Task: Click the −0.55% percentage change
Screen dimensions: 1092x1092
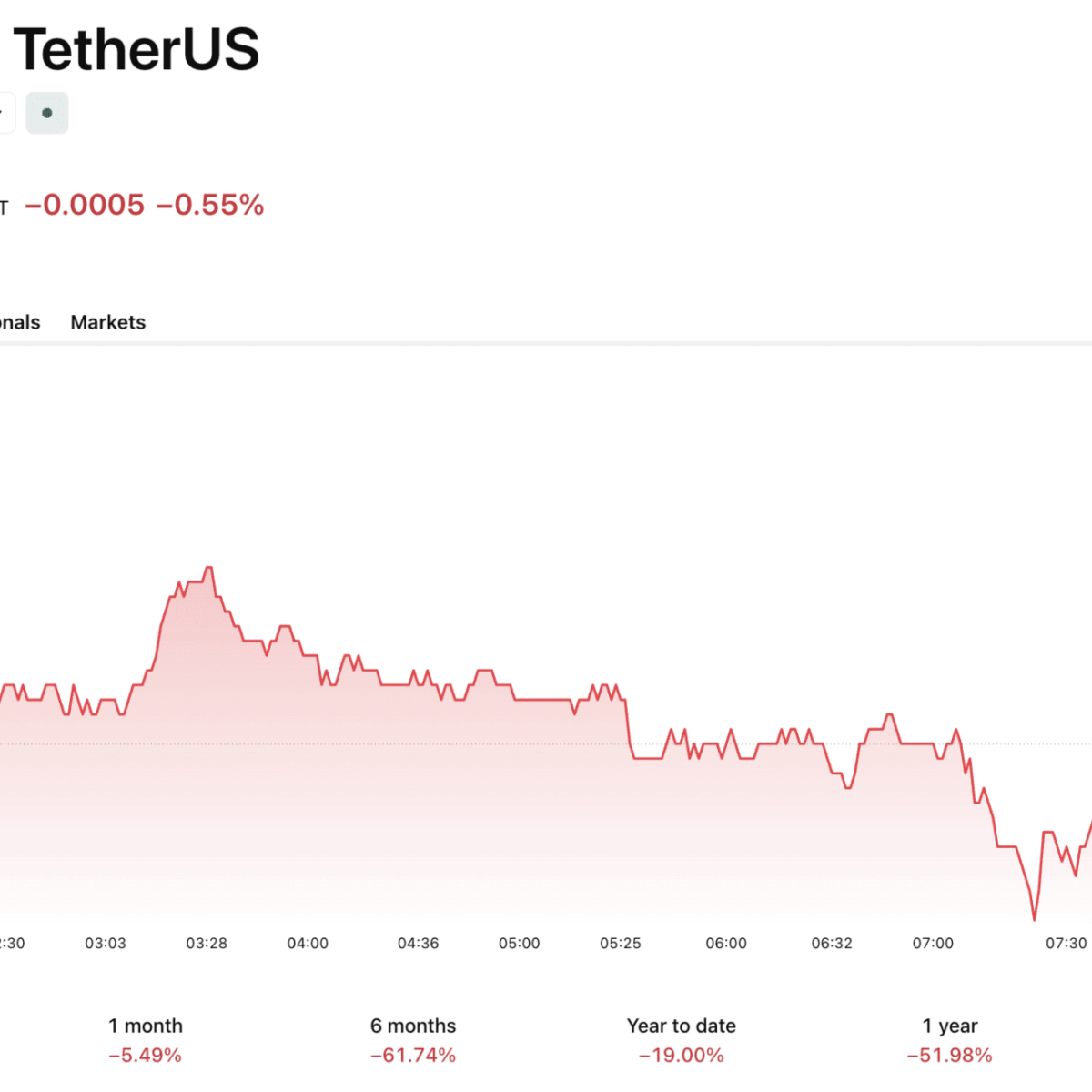Action: pyautogui.click(x=210, y=205)
